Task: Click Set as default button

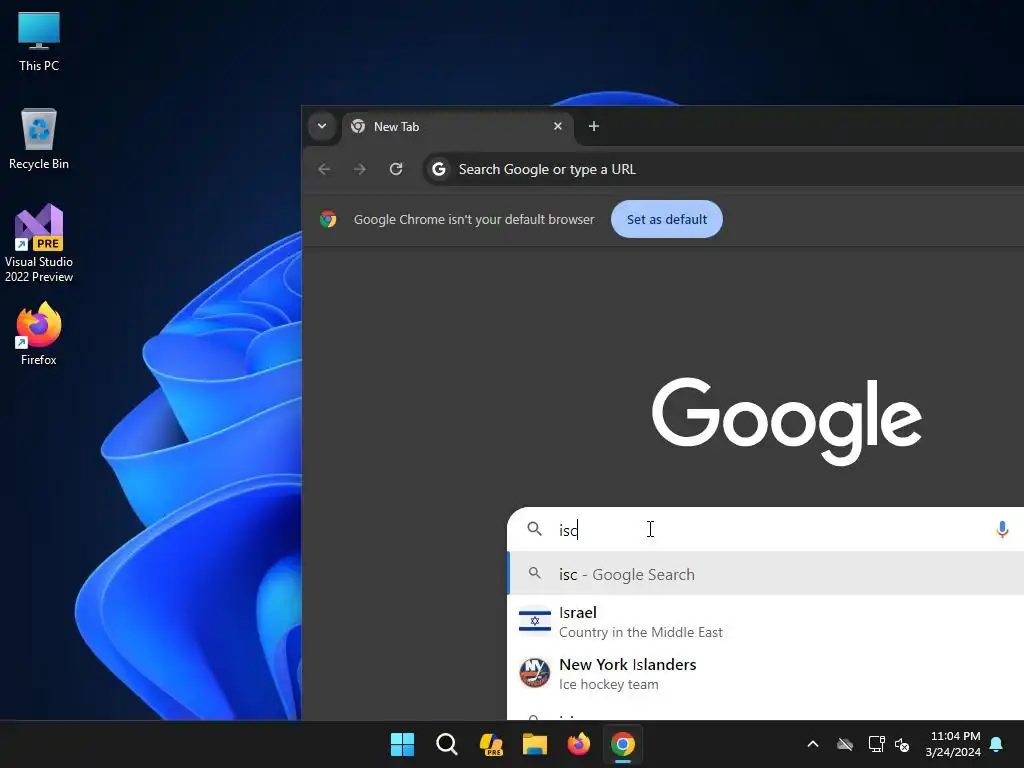Action: [x=667, y=219]
